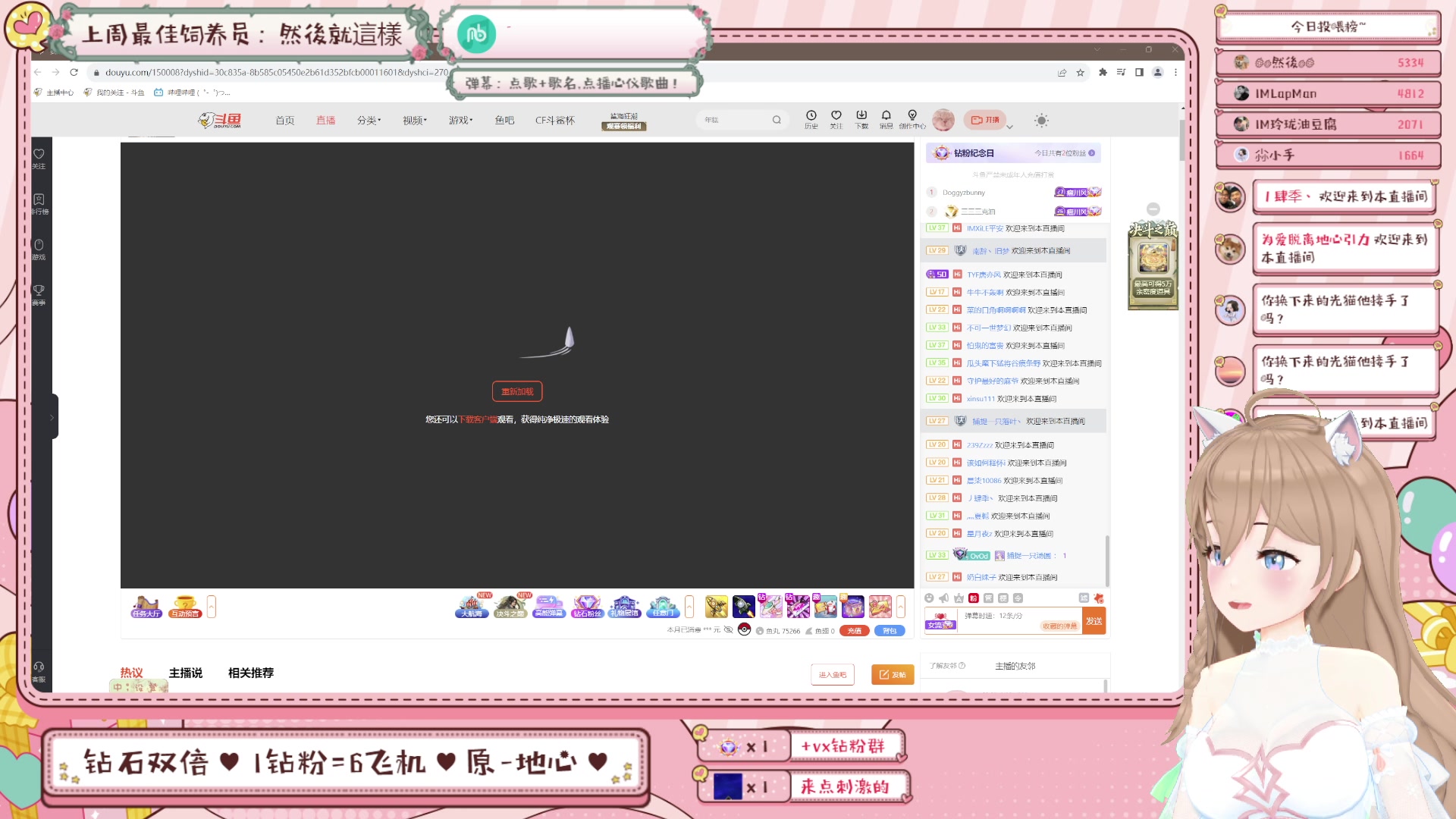The image size is (1456, 819).
Task: Open the 高能弹幕 icon
Action: [549, 607]
